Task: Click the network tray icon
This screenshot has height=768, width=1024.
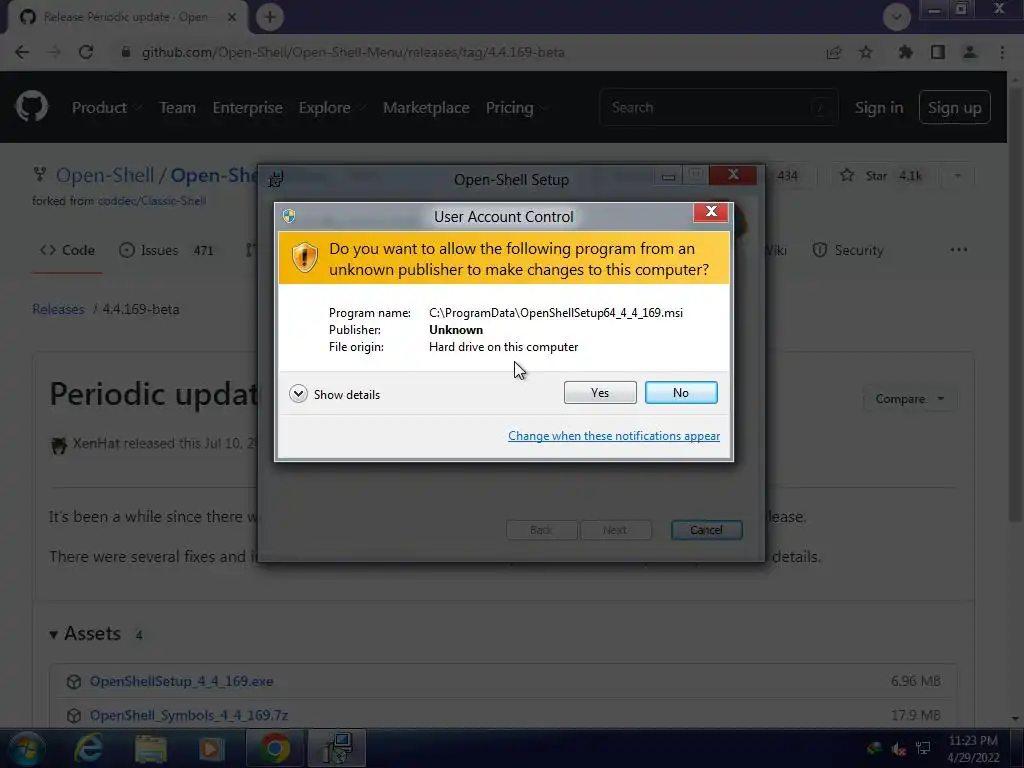Action: [x=923, y=748]
